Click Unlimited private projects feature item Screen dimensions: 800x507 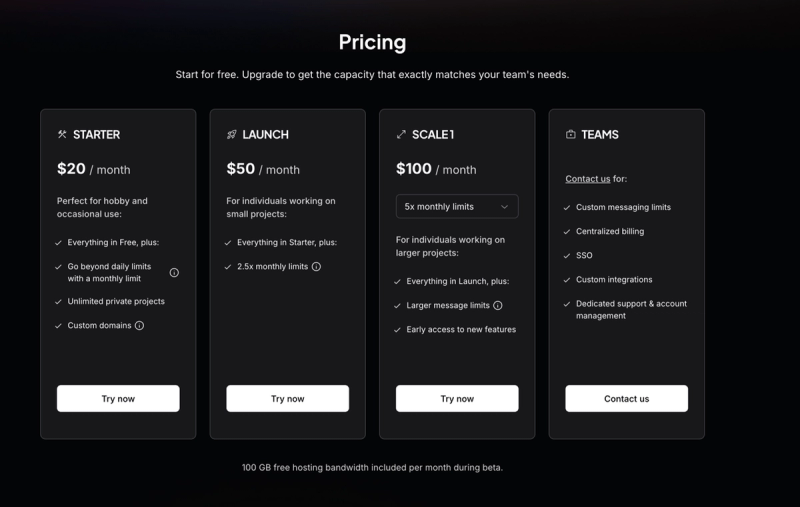pos(110,301)
